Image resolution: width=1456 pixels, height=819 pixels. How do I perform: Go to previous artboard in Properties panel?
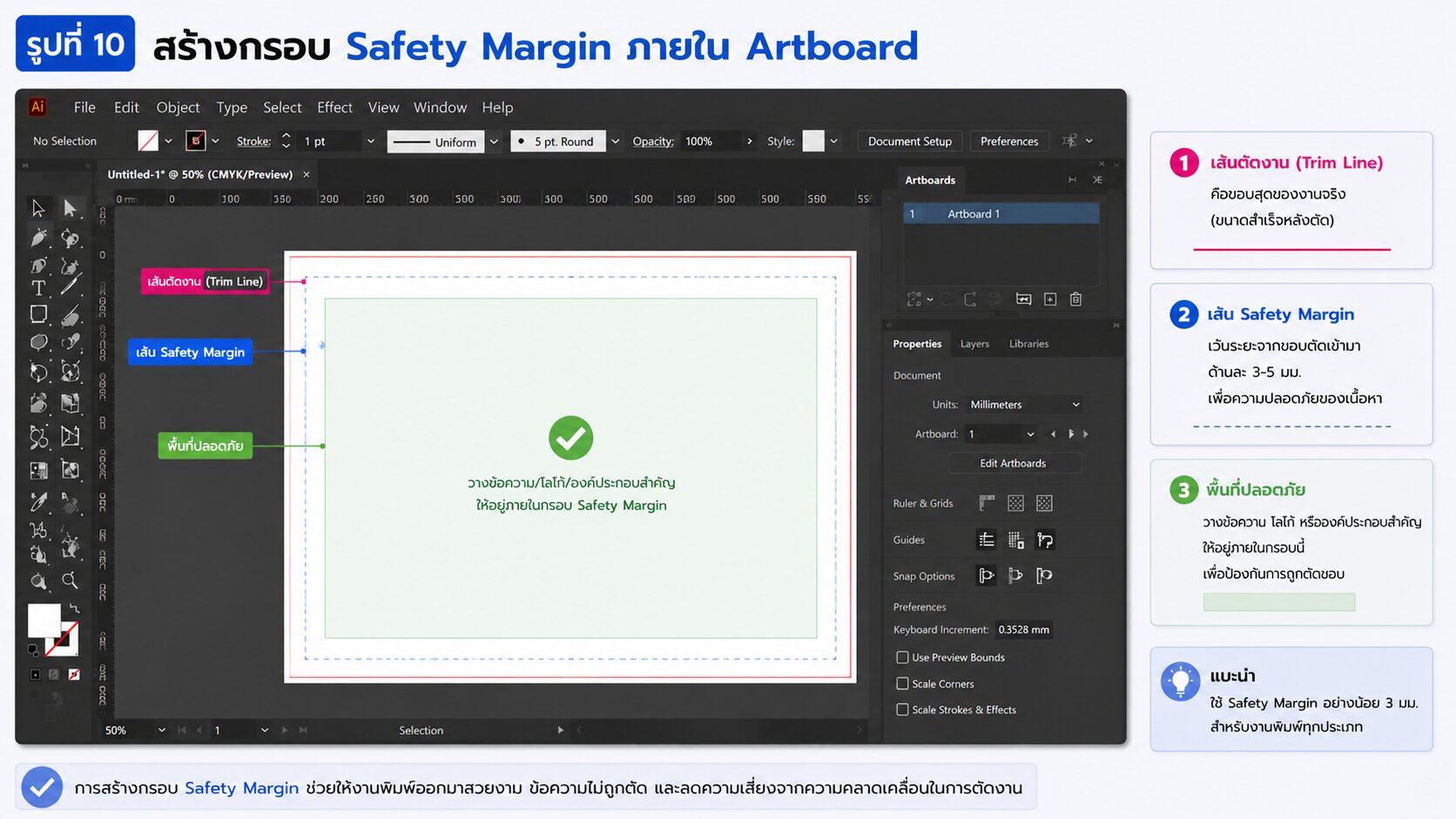1053,433
